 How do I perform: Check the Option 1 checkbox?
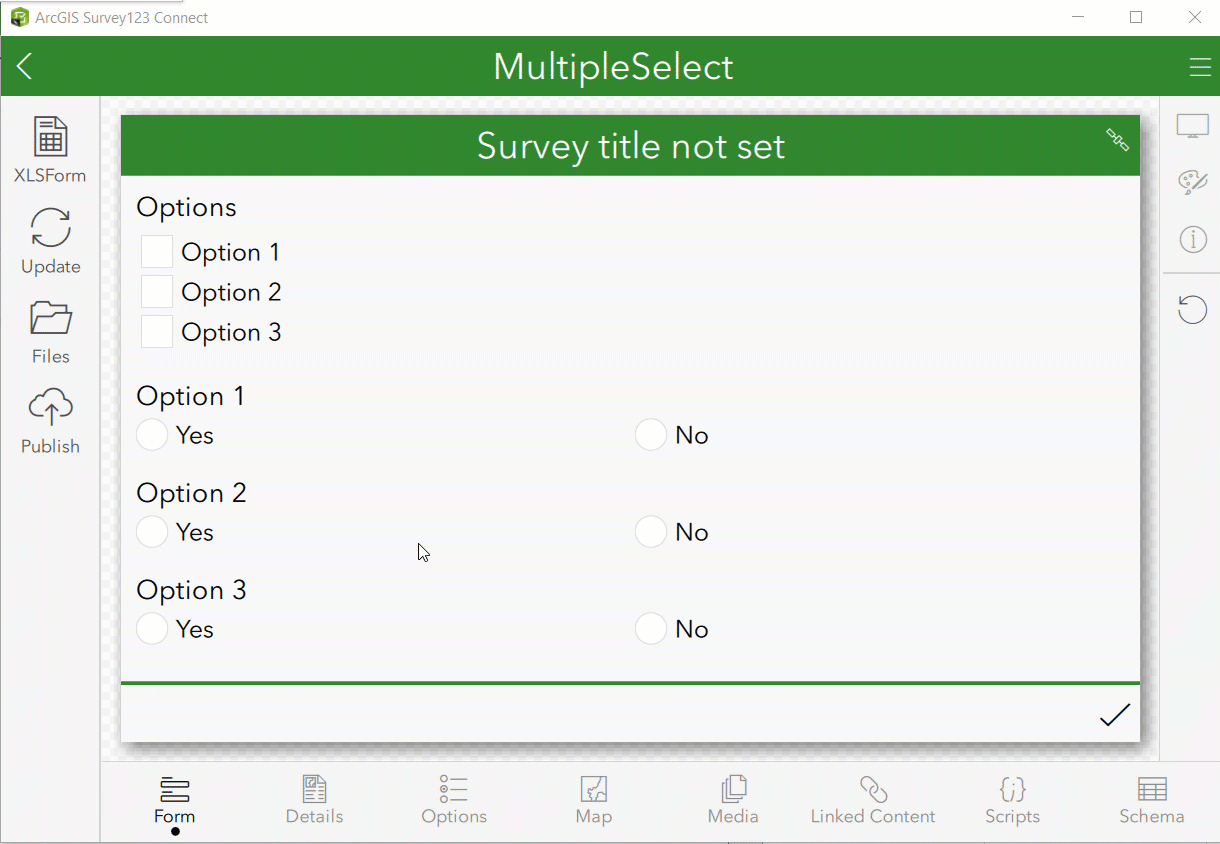(156, 251)
